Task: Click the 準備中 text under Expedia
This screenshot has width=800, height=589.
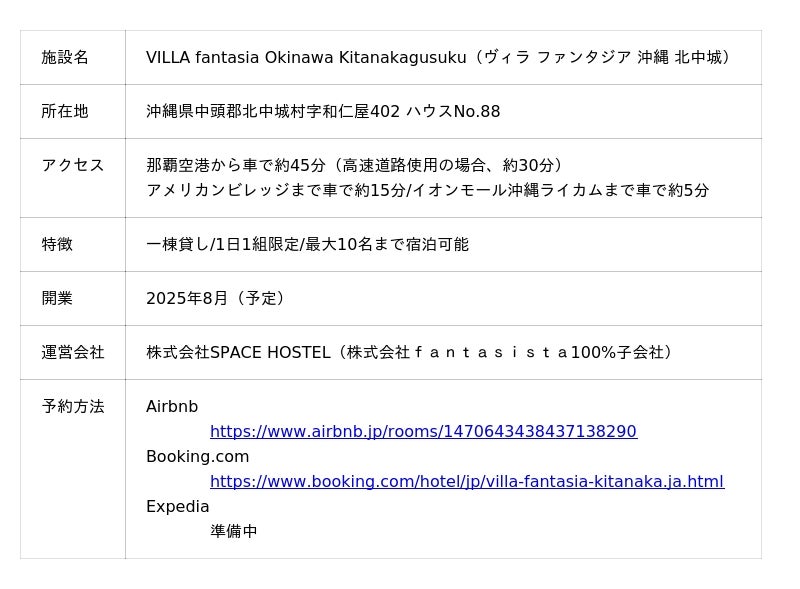Action: (234, 532)
